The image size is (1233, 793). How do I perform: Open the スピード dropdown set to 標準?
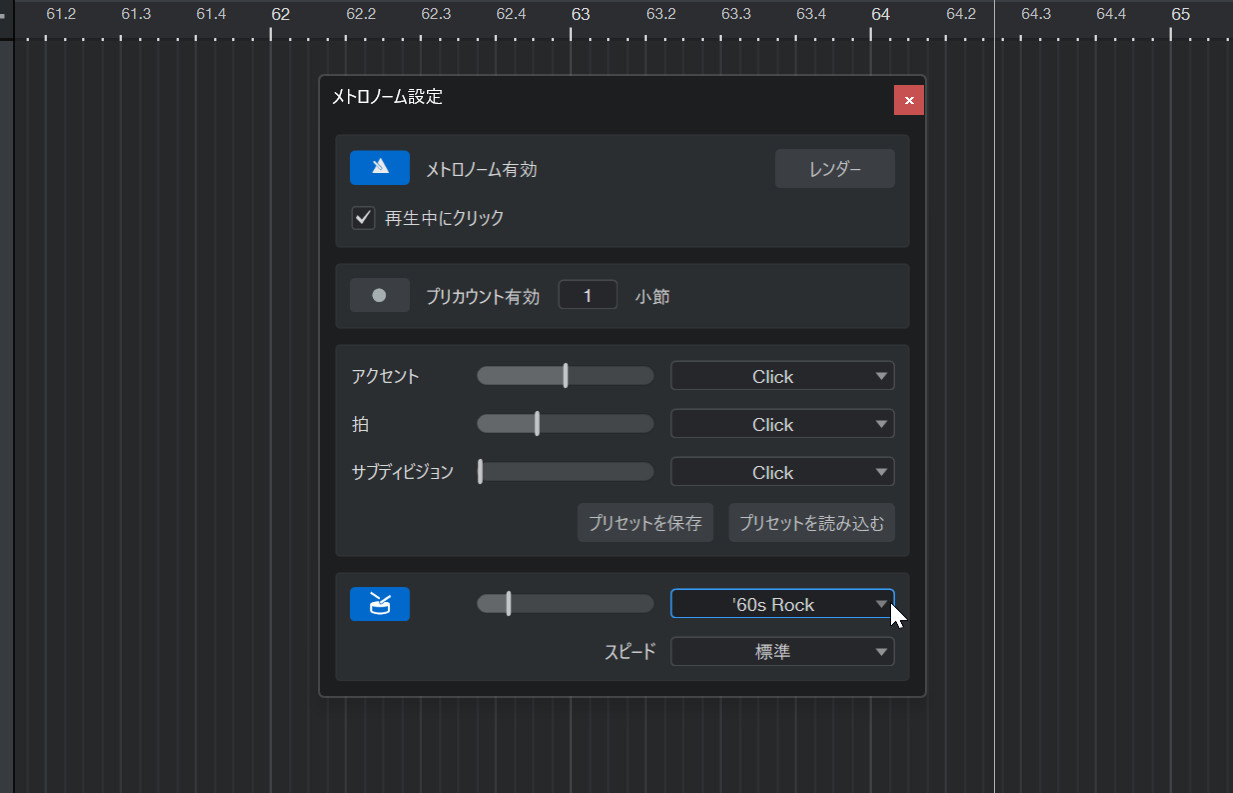[x=782, y=652]
